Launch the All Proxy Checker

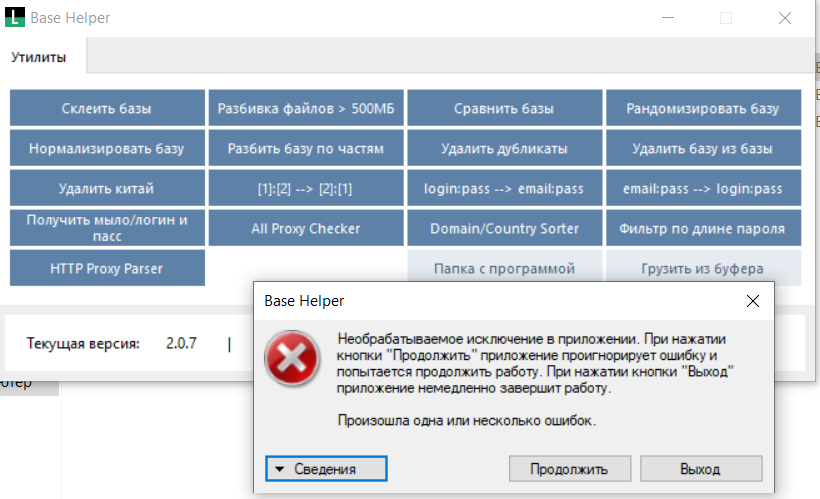[305, 229]
